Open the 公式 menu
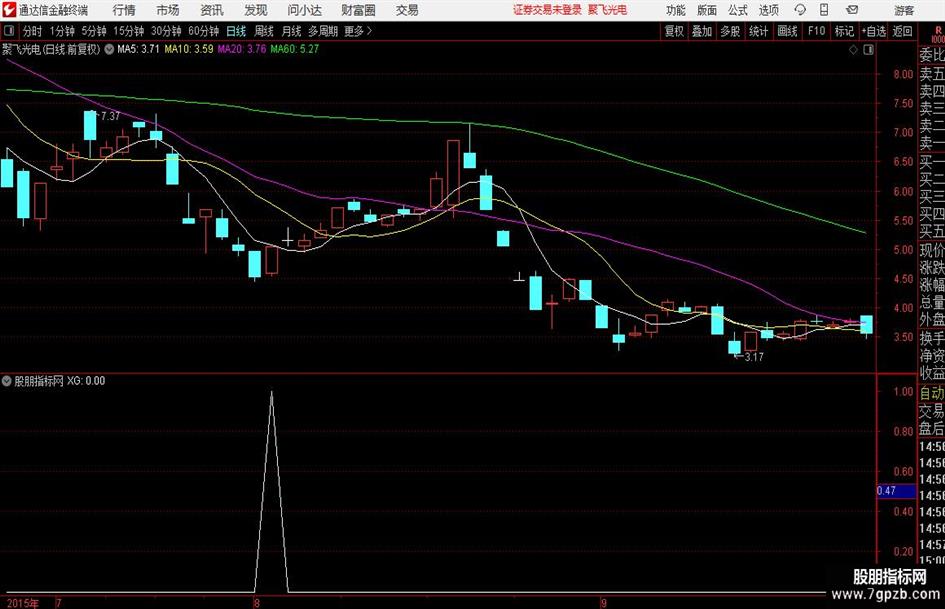 click(738, 10)
